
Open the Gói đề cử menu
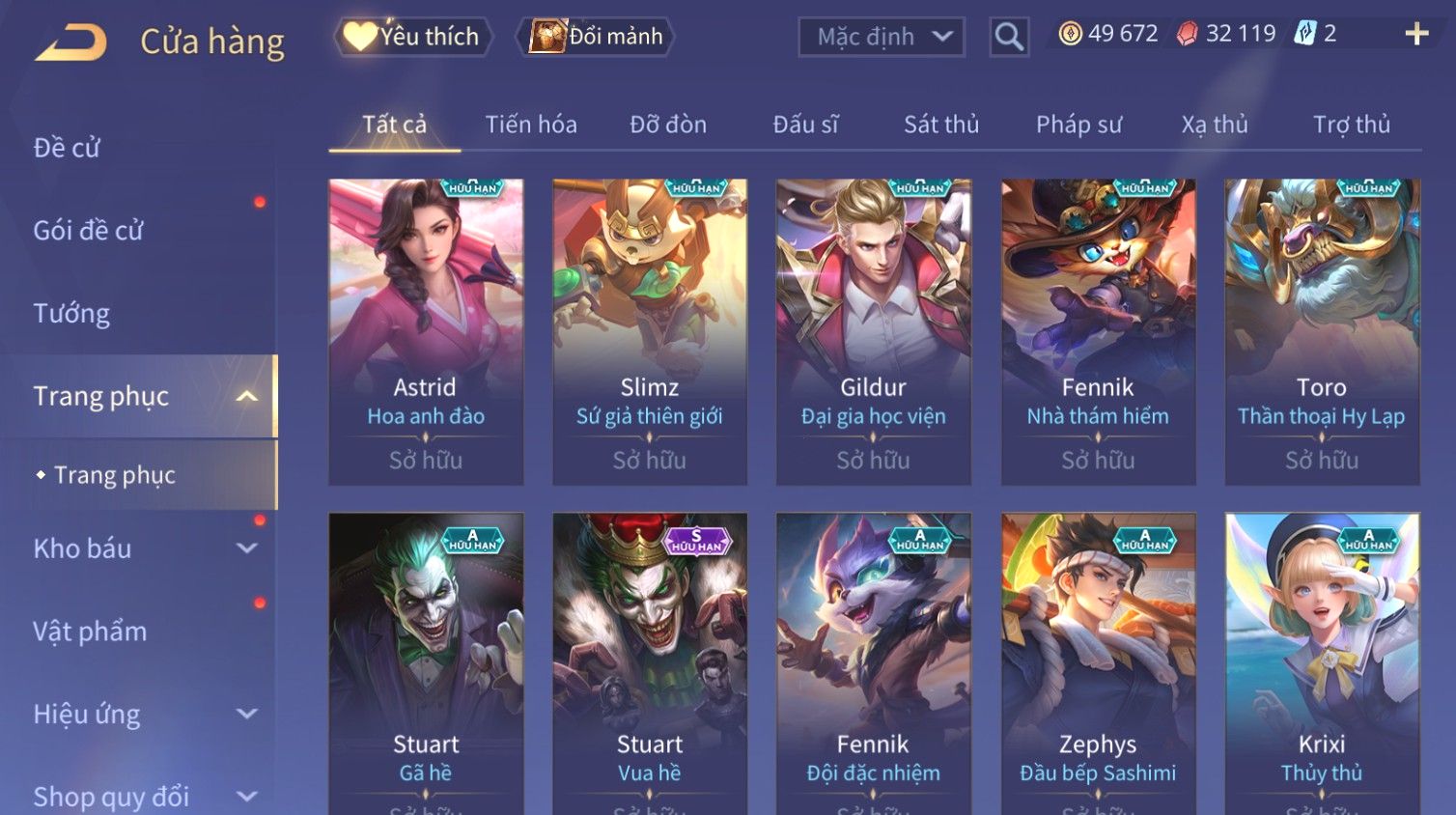88,231
